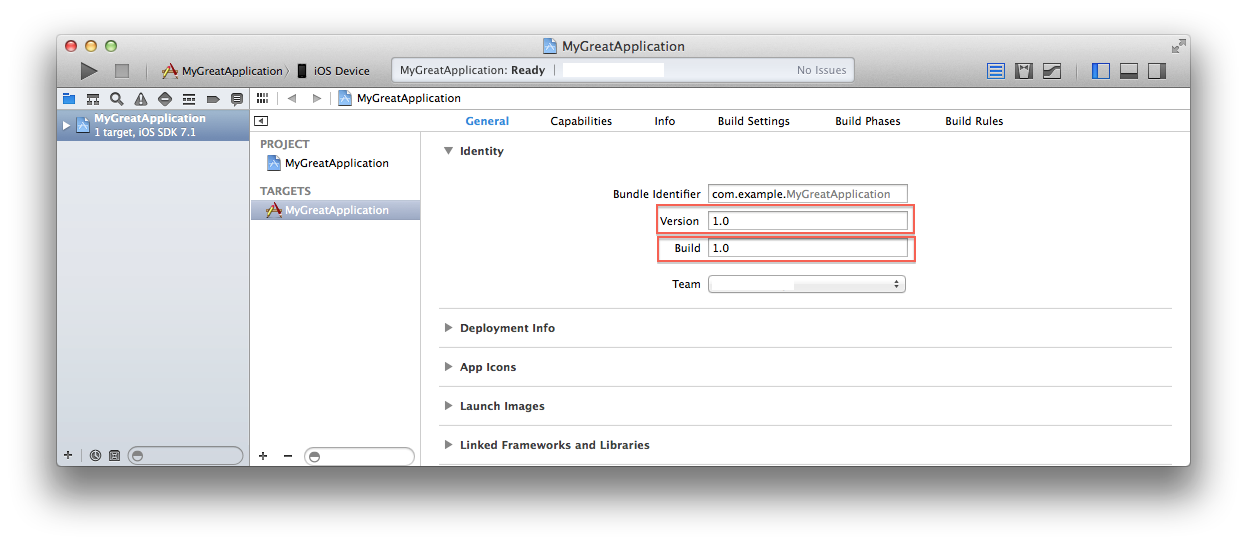Click into the Version text field
This screenshot has height=545, width=1247.
tap(807, 221)
